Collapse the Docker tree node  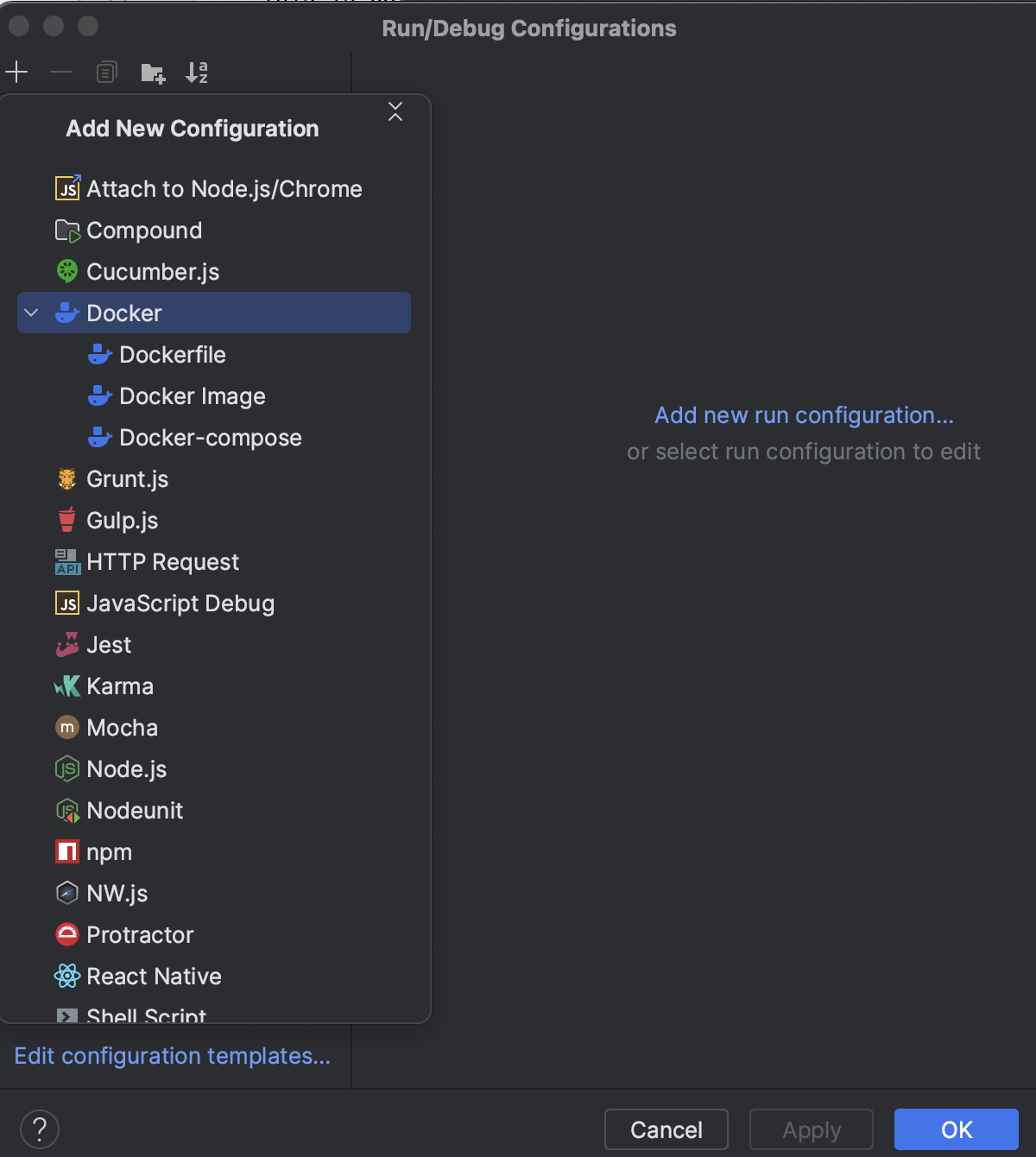coord(31,313)
